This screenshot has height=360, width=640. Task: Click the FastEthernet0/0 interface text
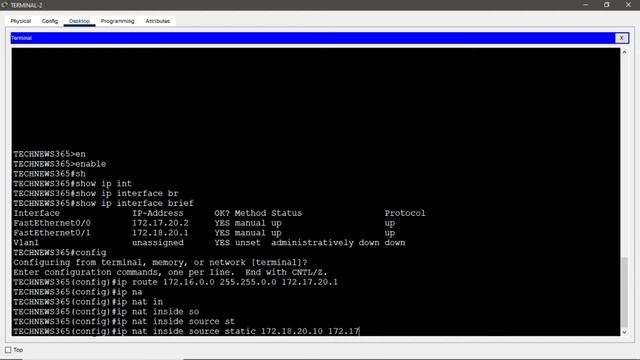[52, 223]
